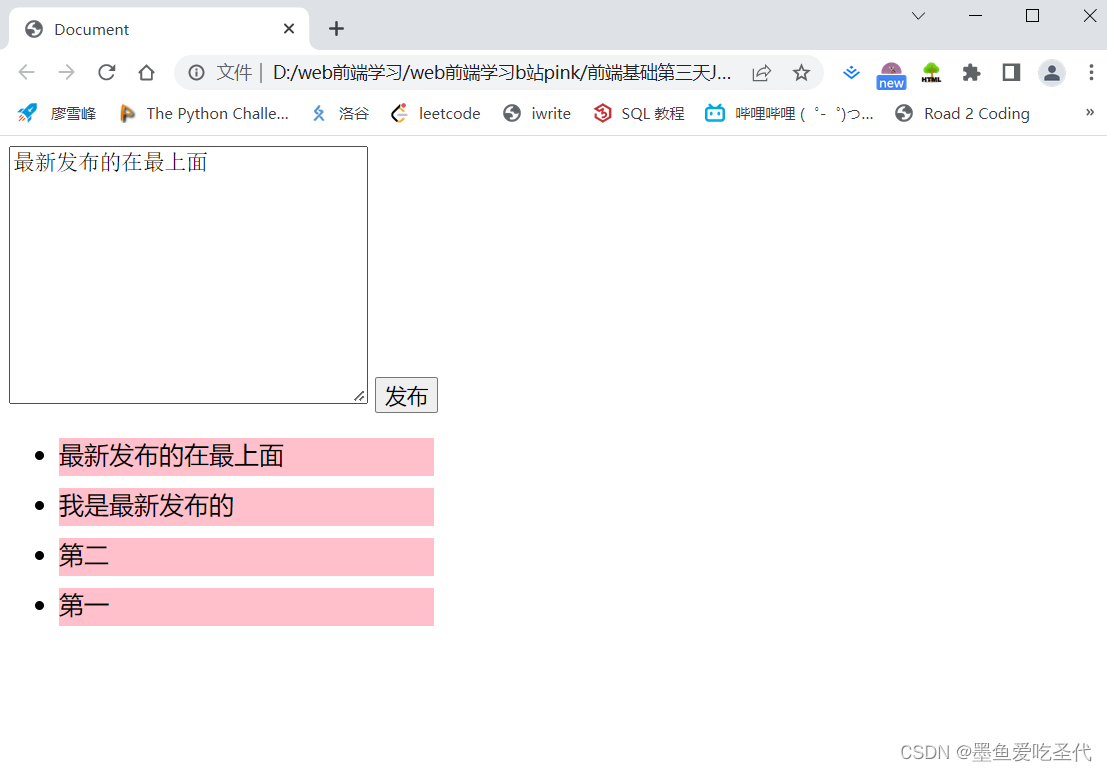The image size is (1107, 771).
Task: Open the 廖雪峰 bookmark
Action: (57, 113)
